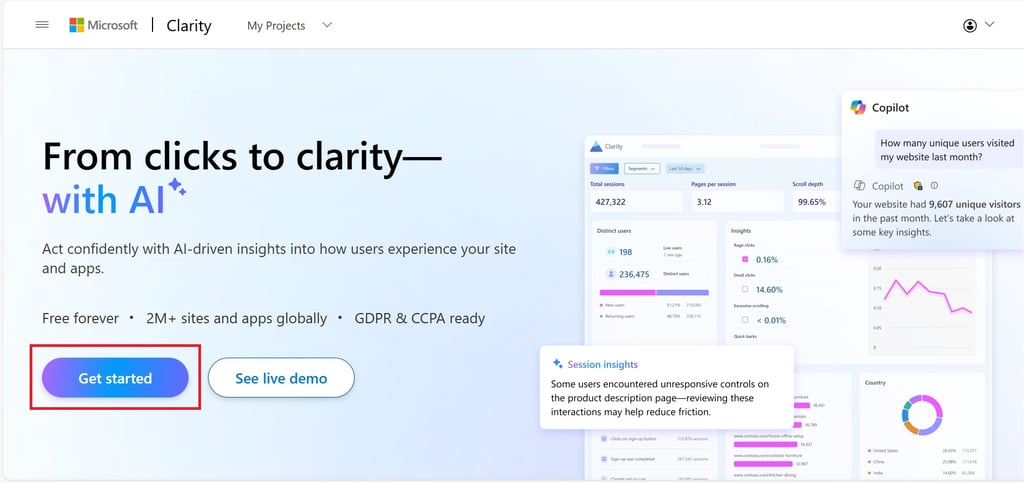Open the Last 30 days dropdown
This screenshot has width=1024, height=483.
685,168
